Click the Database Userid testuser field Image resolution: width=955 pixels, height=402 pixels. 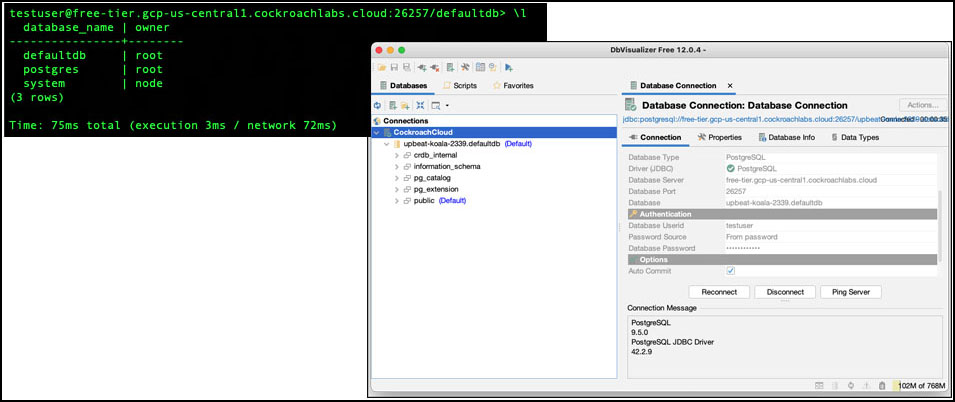click(830, 225)
